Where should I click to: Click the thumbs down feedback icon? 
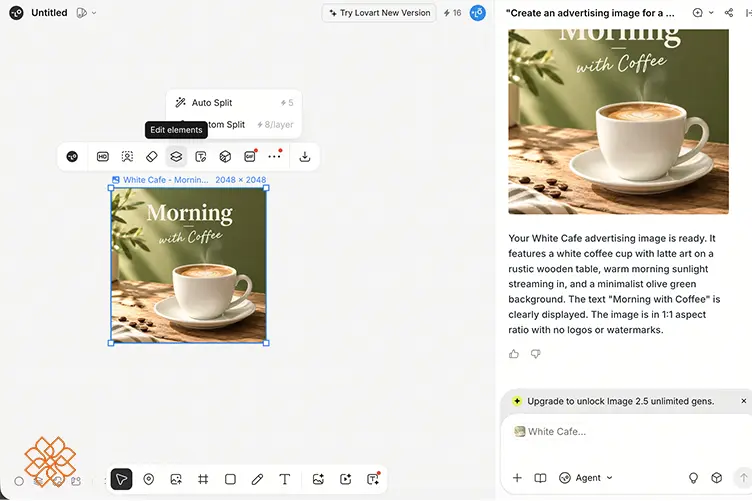[535, 354]
